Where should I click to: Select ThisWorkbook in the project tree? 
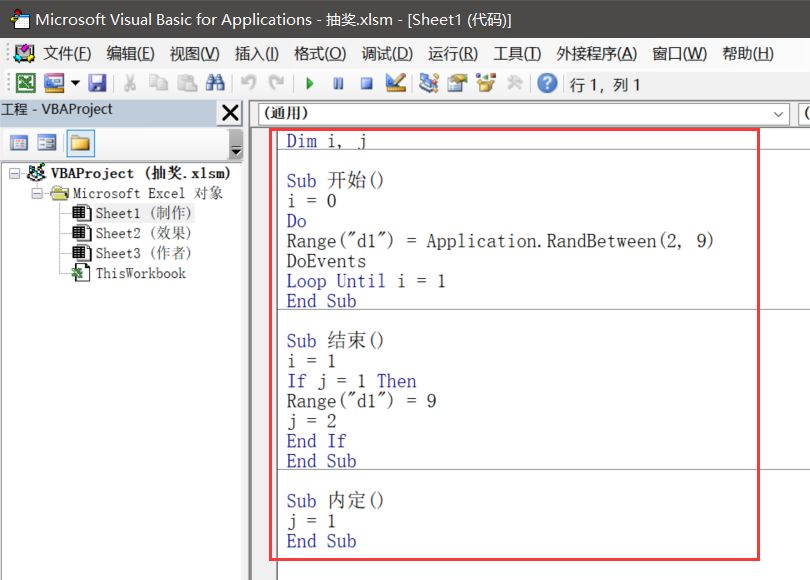(141, 273)
